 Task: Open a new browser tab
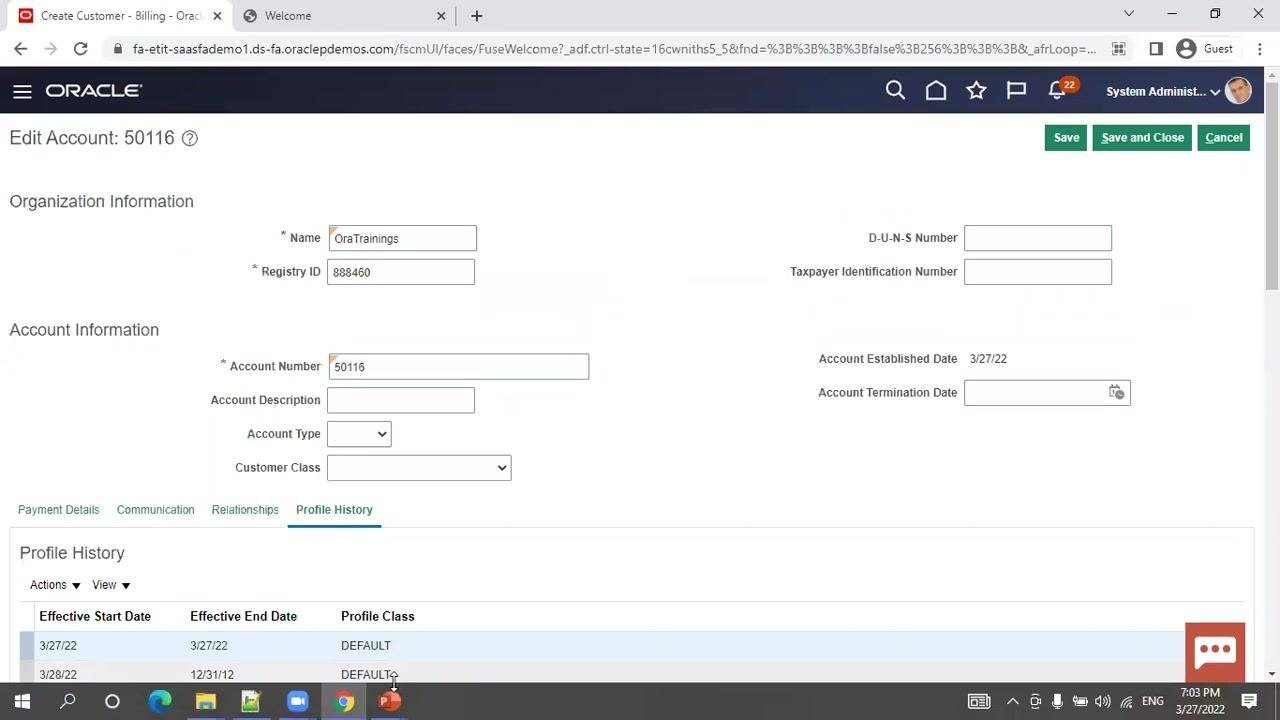click(x=476, y=15)
